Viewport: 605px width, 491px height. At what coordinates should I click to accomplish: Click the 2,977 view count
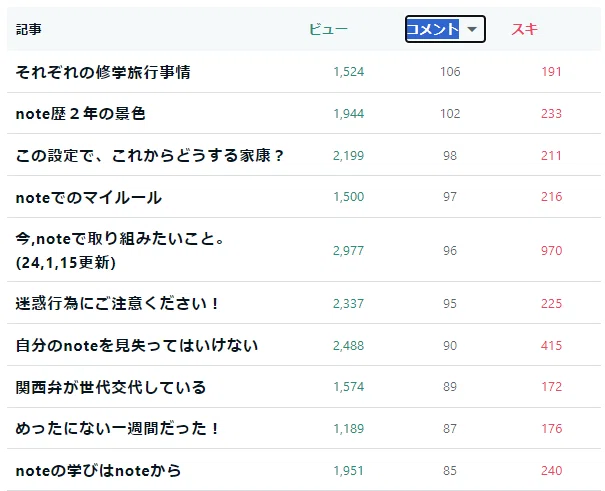(x=348, y=251)
